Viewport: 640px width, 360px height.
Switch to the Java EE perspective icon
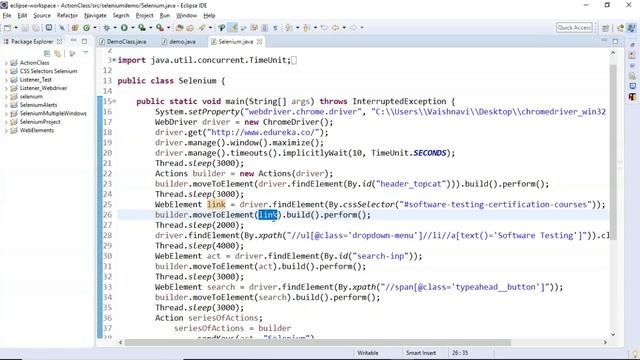[x=620, y=28]
